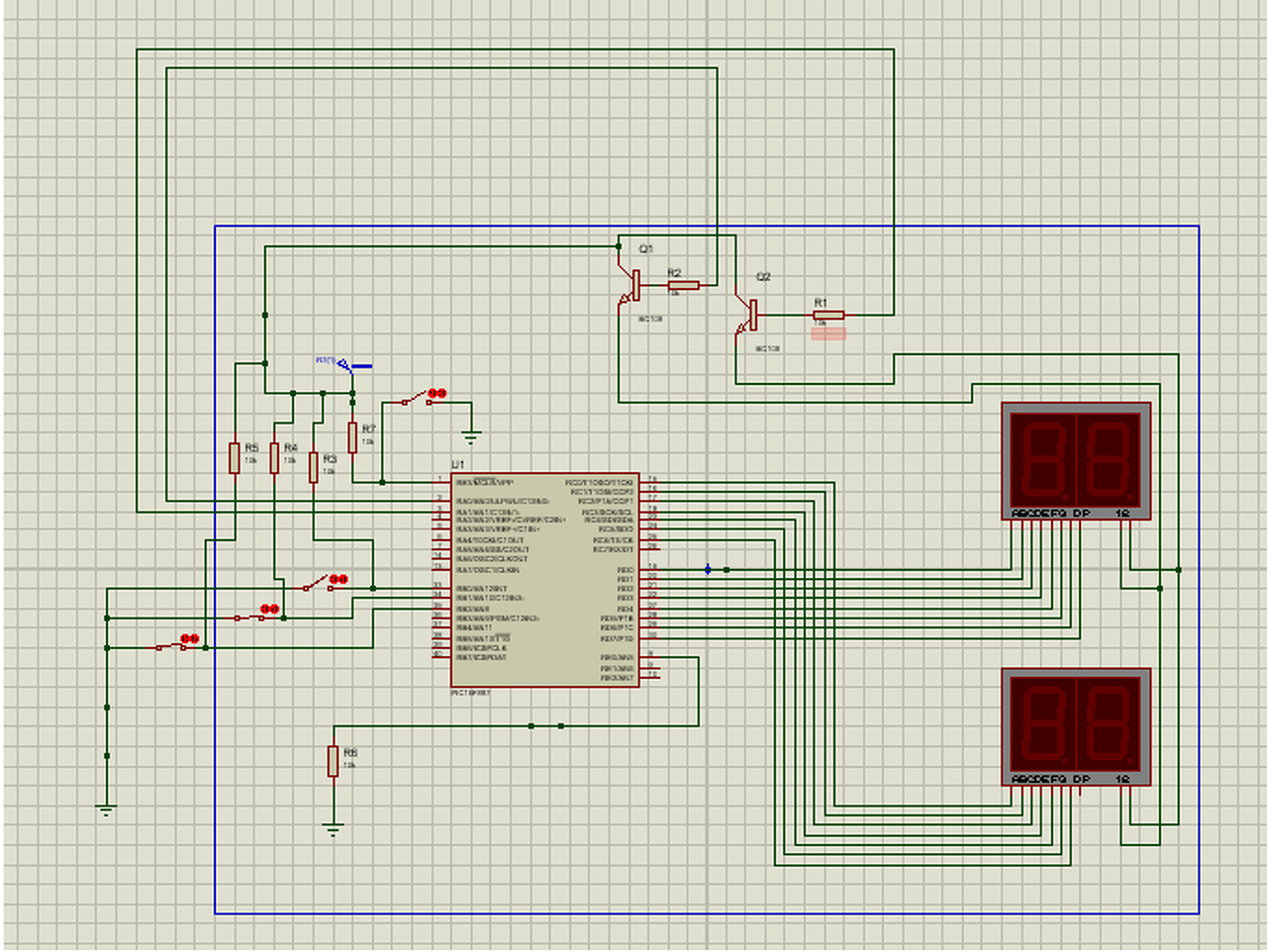Screen dimensions: 1267x952
Task: Select resistor R1 next to transistor Q2
Action: 828,316
